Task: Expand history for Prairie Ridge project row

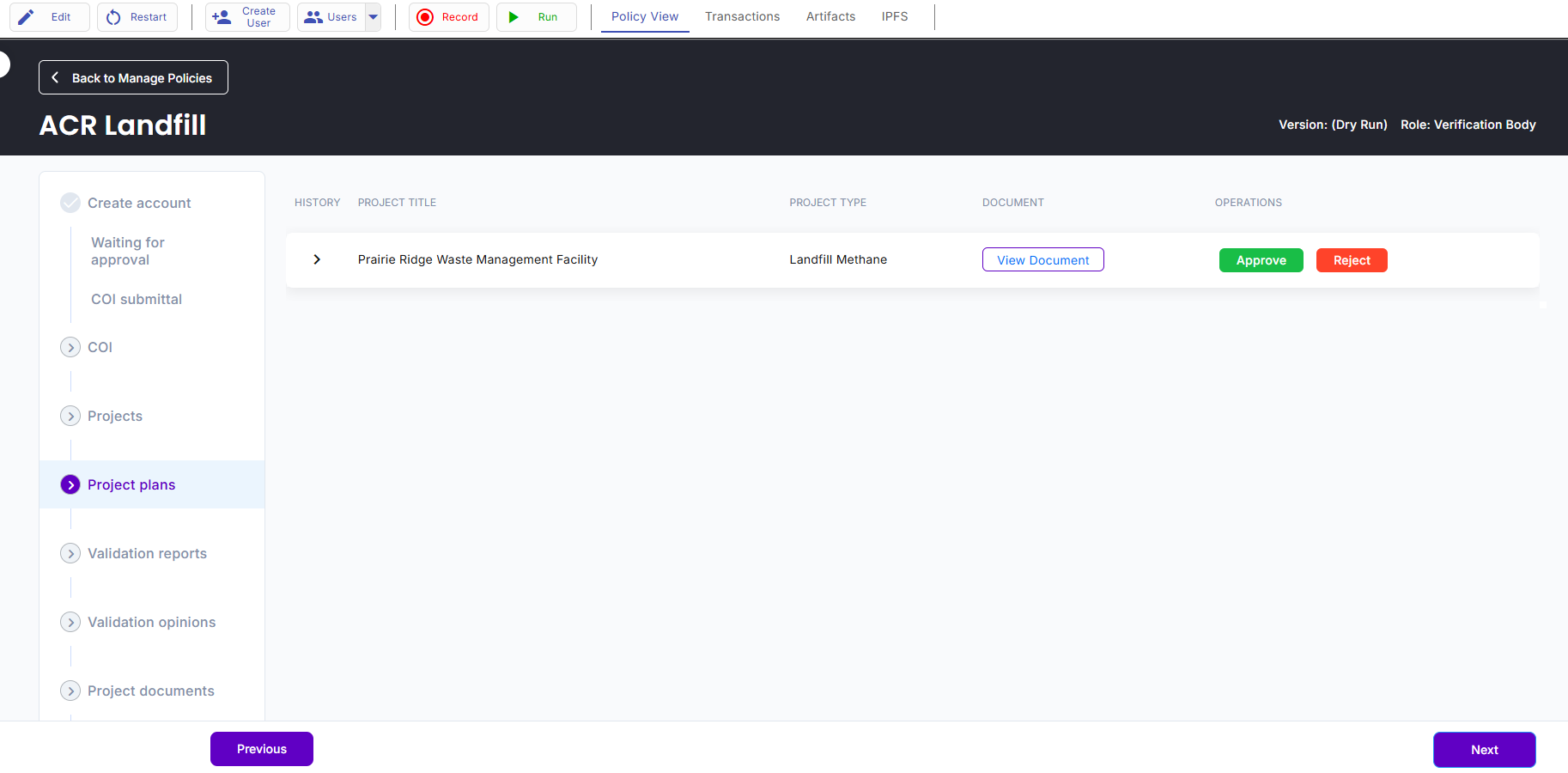Action: (x=317, y=259)
